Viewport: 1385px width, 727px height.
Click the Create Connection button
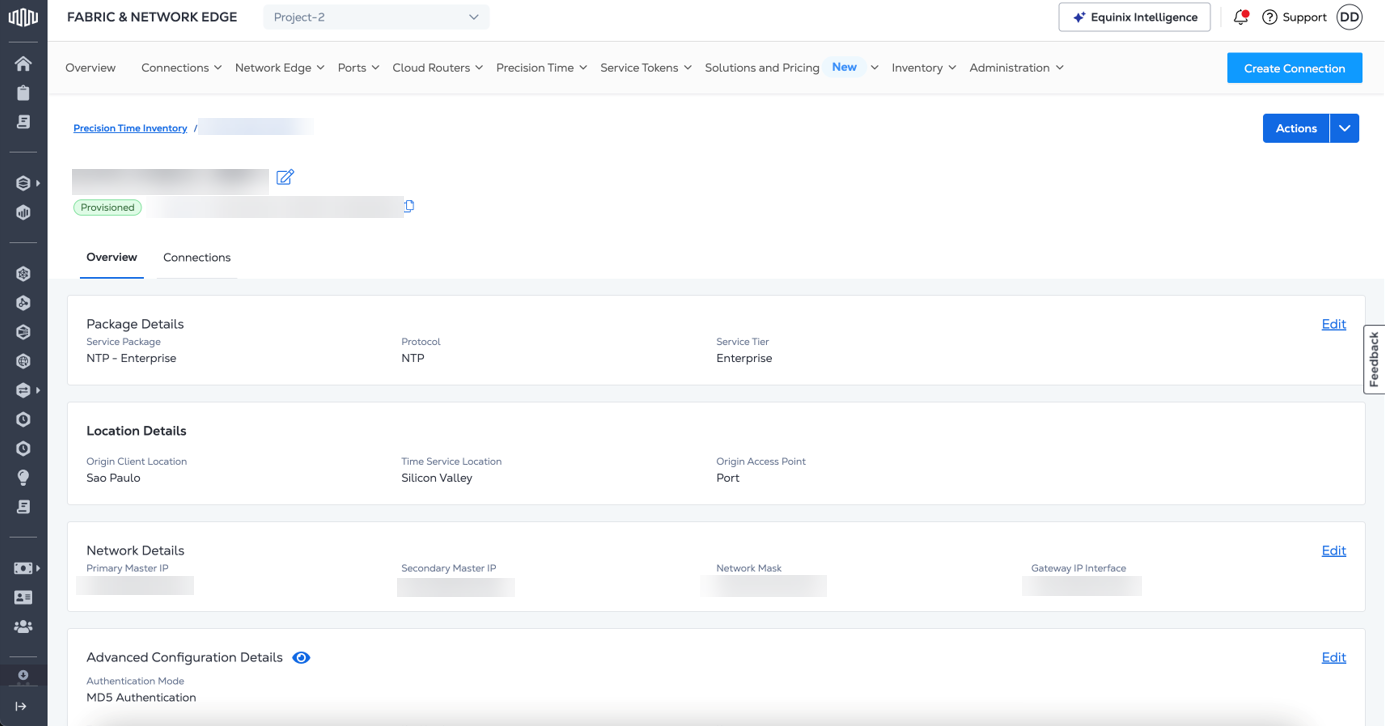[x=1295, y=68]
